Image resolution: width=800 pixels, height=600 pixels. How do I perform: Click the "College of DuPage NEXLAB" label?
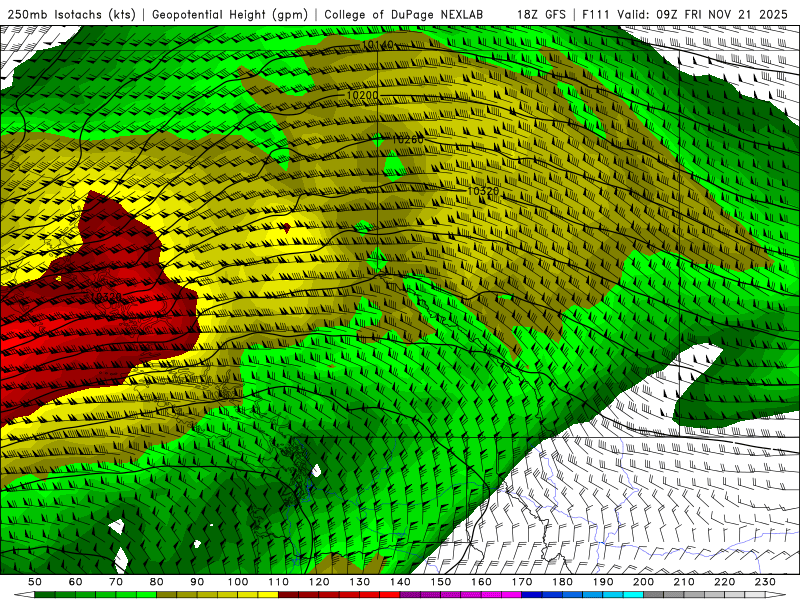(x=404, y=15)
